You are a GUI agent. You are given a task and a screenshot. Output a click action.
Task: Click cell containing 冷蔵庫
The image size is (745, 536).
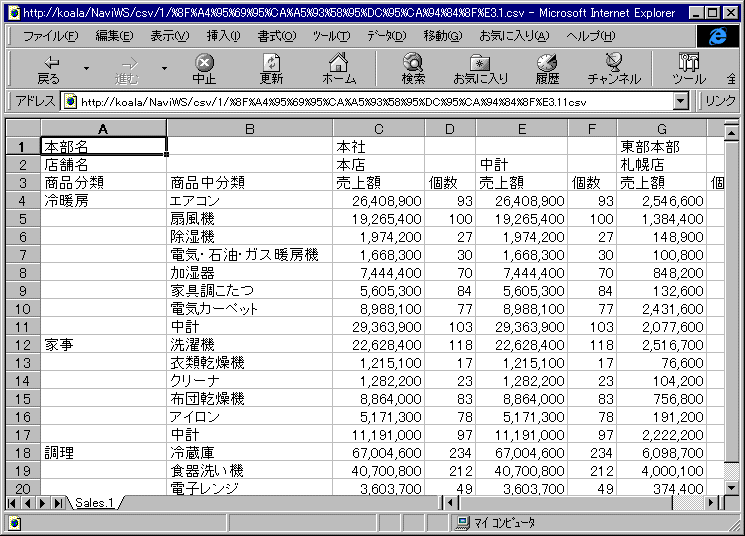[x=249, y=453]
